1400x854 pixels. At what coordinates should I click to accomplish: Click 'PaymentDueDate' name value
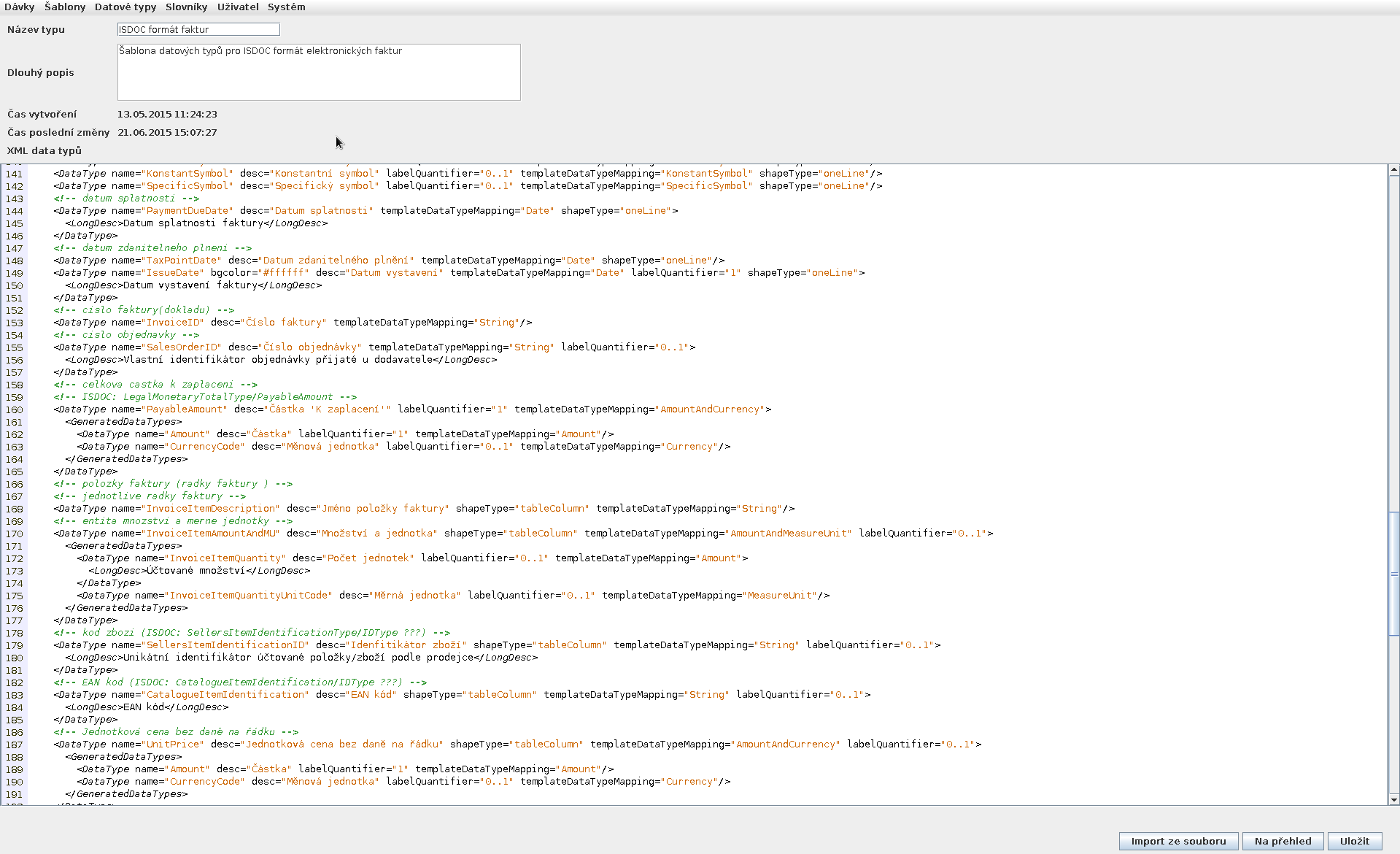187,211
